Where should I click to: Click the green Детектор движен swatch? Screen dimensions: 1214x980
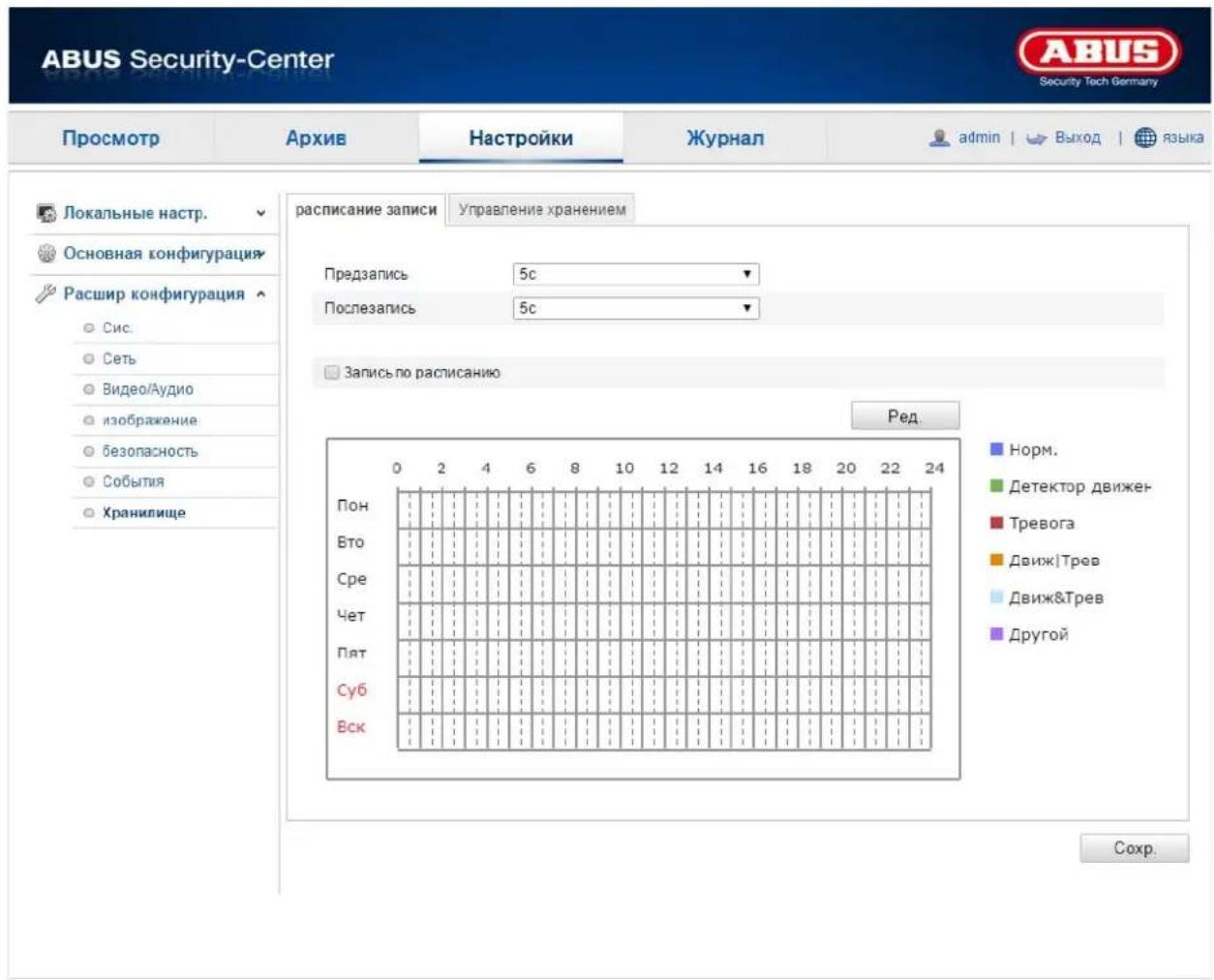click(x=996, y=486)
